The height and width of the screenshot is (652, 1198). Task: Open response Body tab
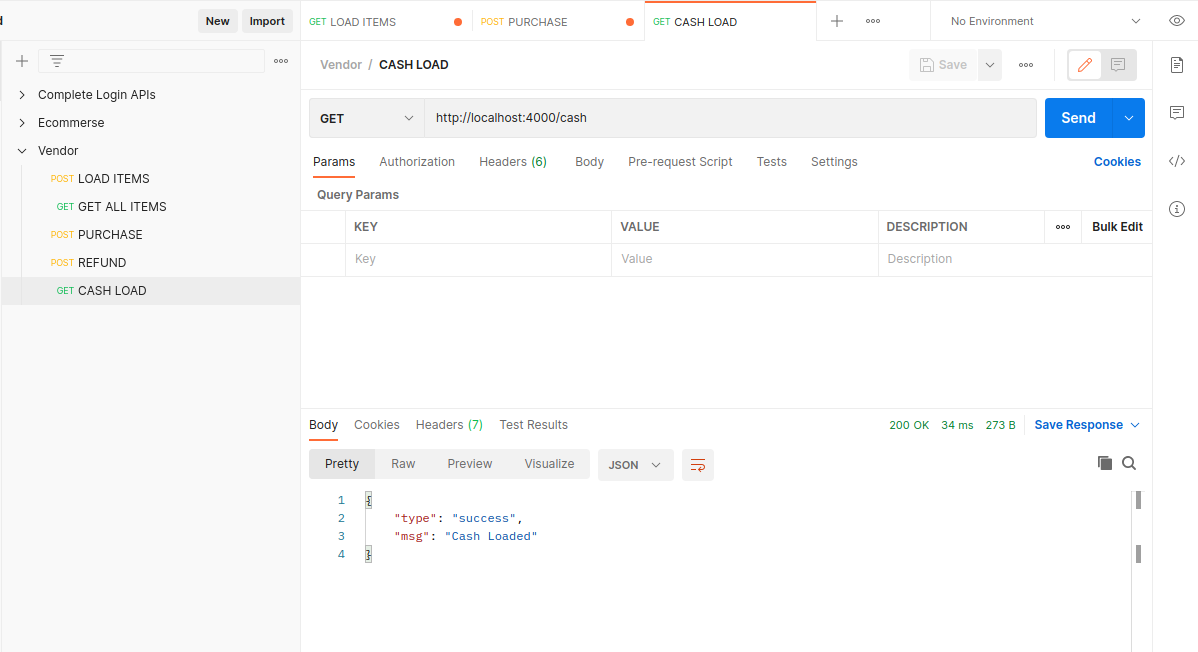click(323, 425)
